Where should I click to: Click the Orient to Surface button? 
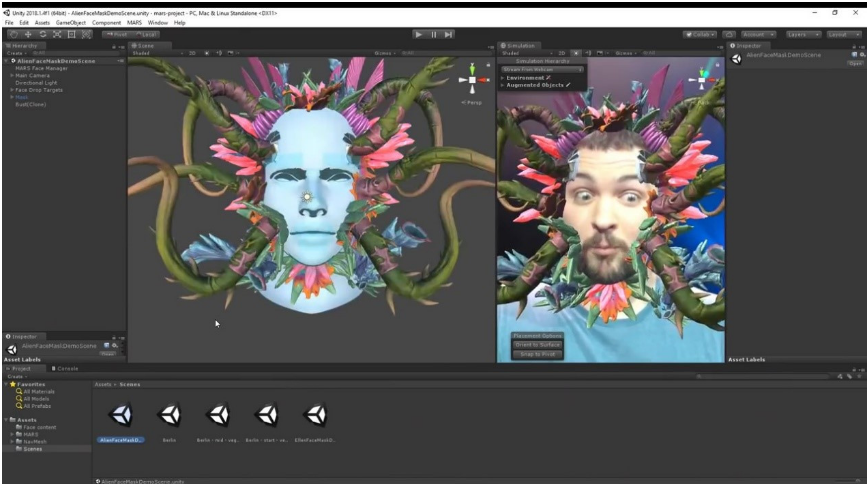tap(537, 344)
